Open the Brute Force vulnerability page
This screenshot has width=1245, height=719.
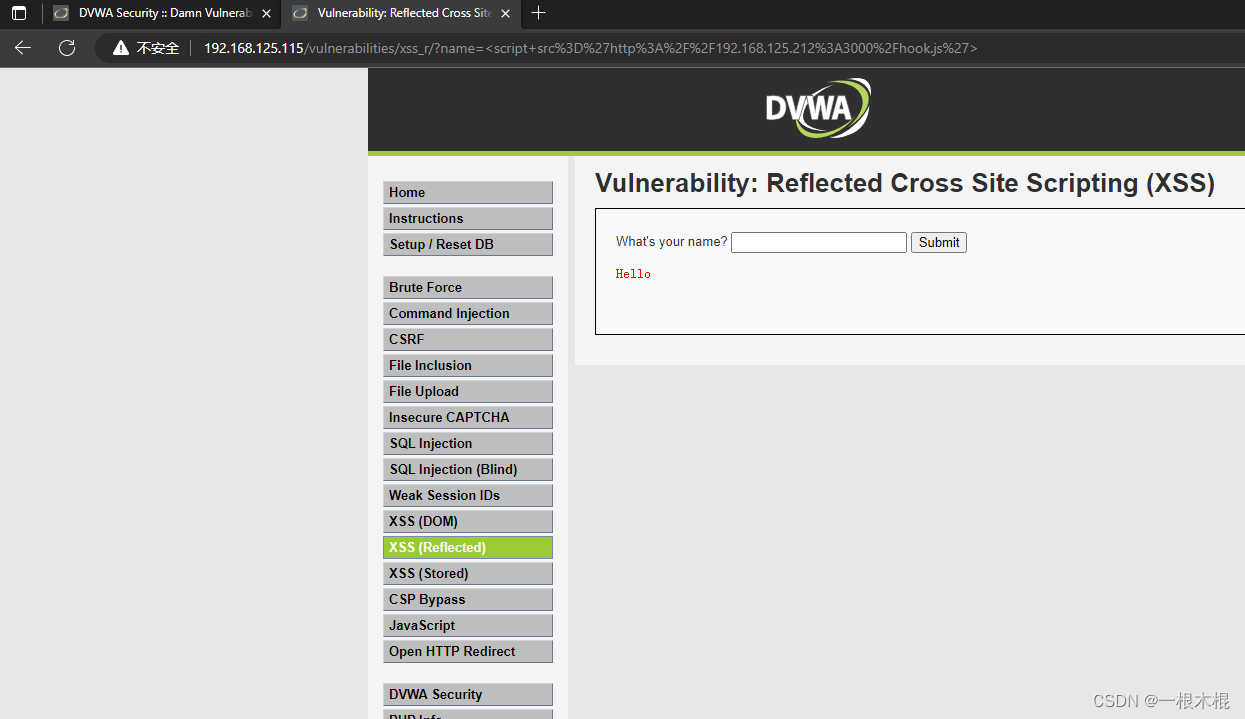click(468, 287)
